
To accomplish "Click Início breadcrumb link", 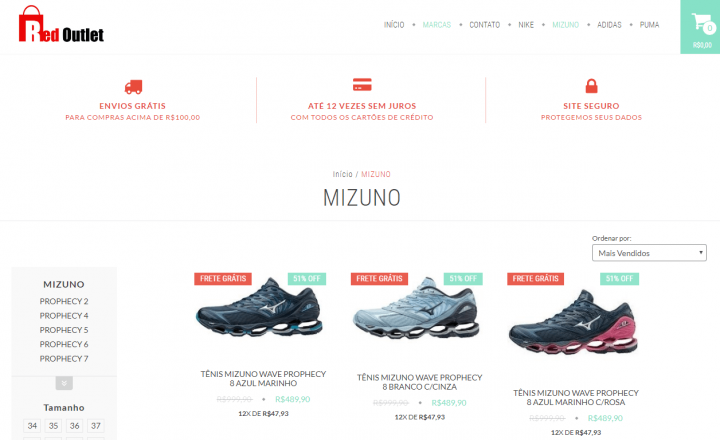I will [x=343, y=175].
